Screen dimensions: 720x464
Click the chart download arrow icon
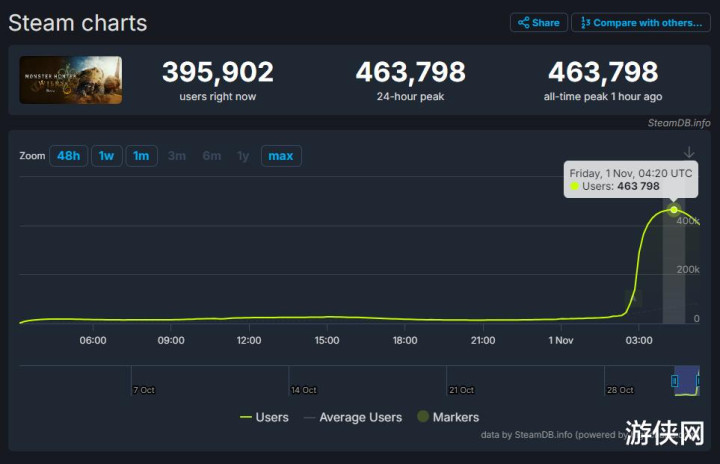pyautogui.click(x=689, y=152)
